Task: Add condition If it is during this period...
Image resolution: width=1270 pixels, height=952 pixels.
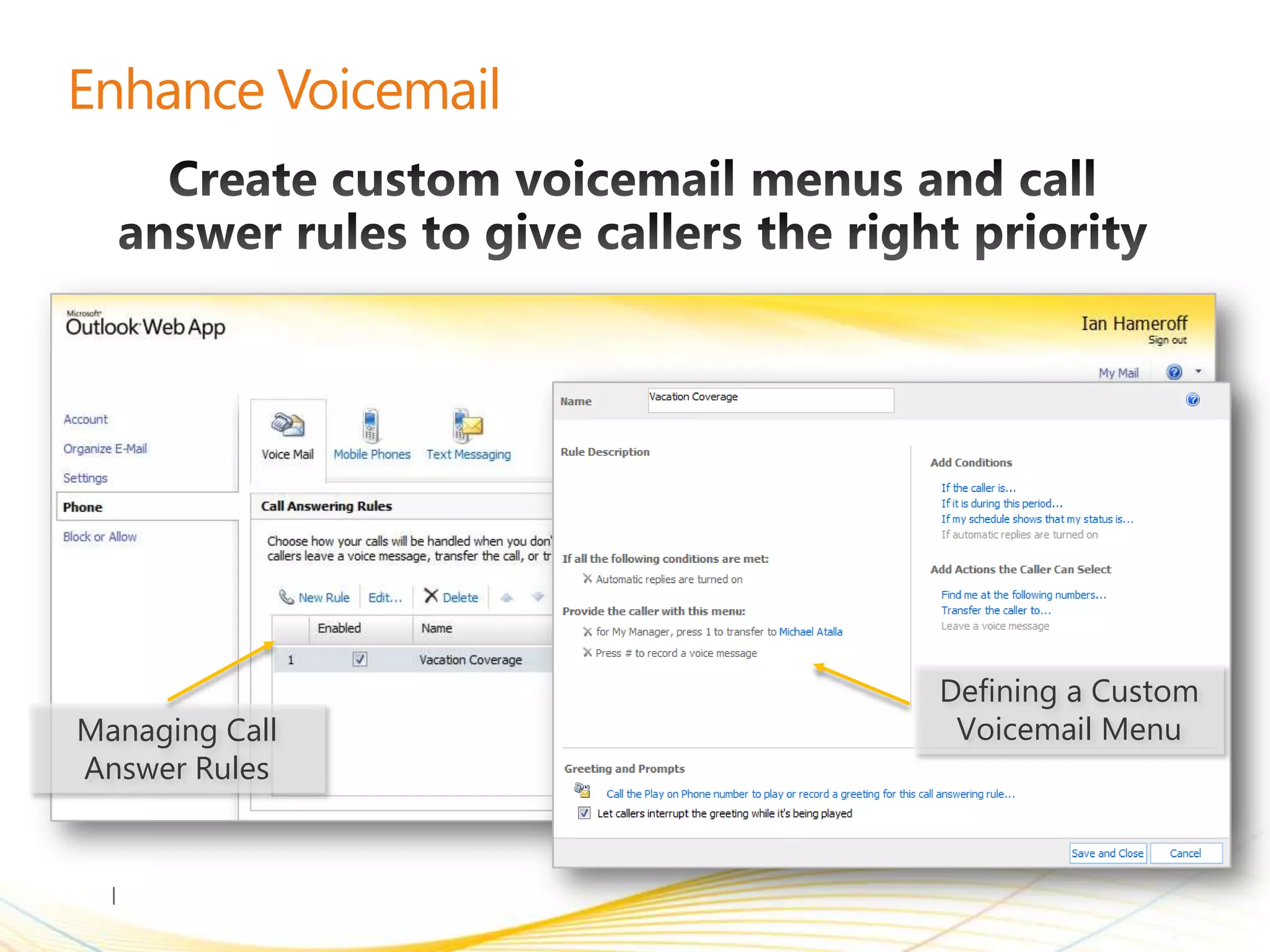Action: [x=1002, y=504]
